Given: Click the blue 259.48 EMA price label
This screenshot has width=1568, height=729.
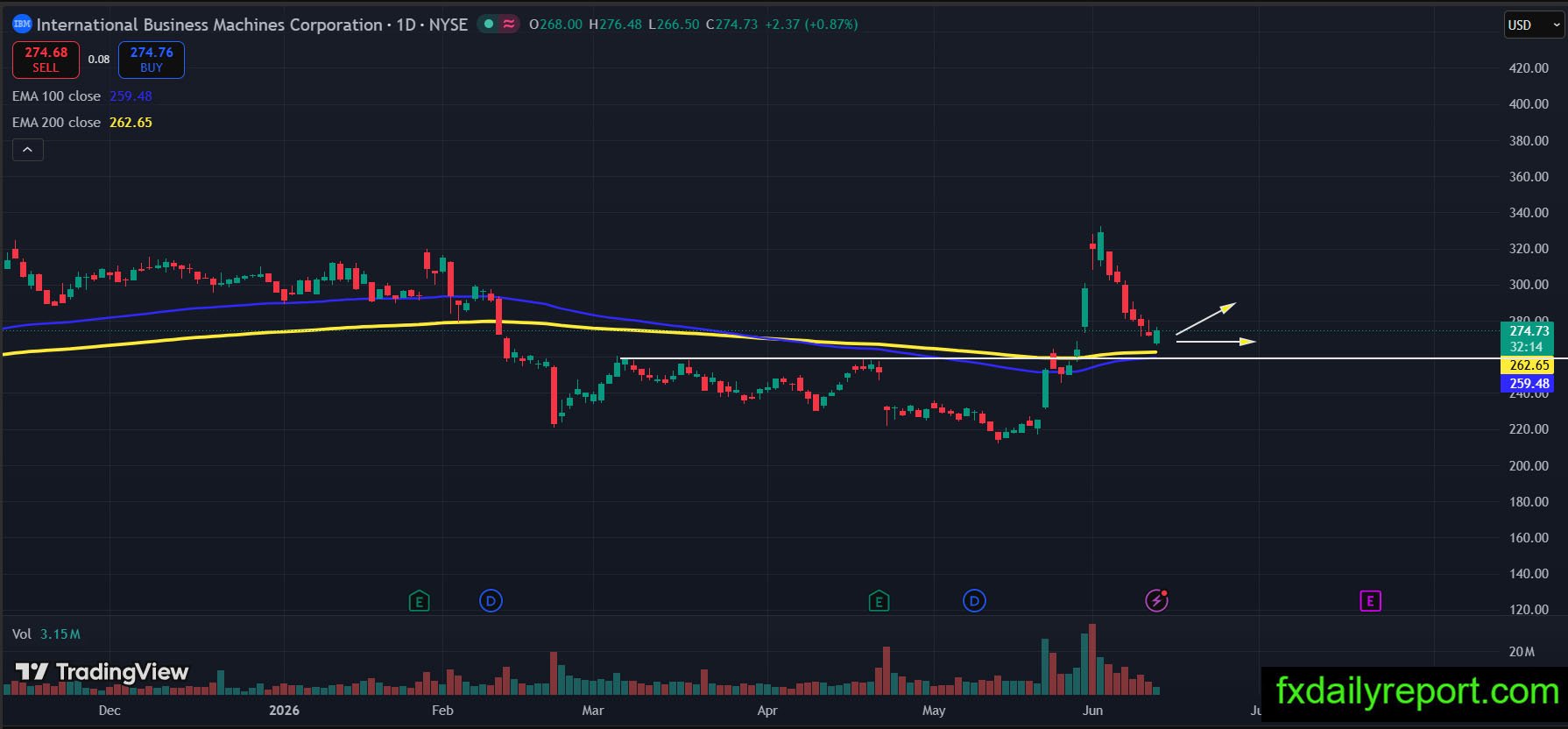Looking at the screenshot, I should coord(1529,384).
